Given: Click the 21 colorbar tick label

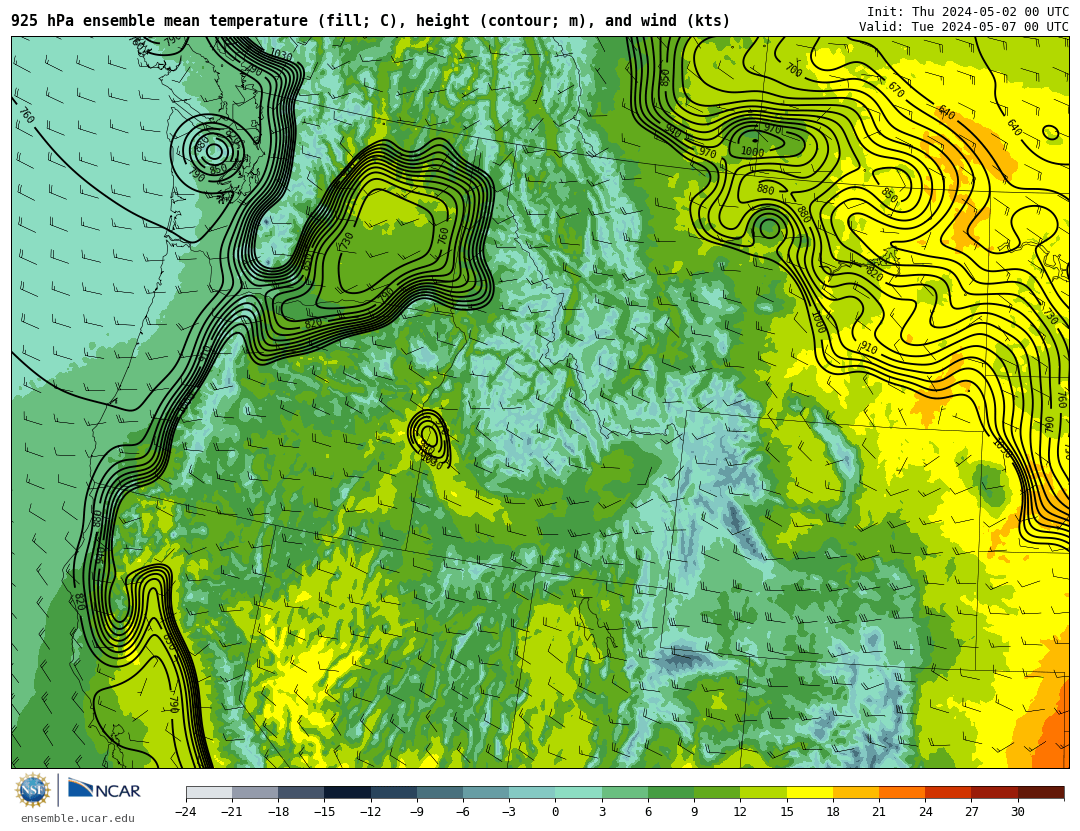Looking at the screenshot, I should click(879, 812).
